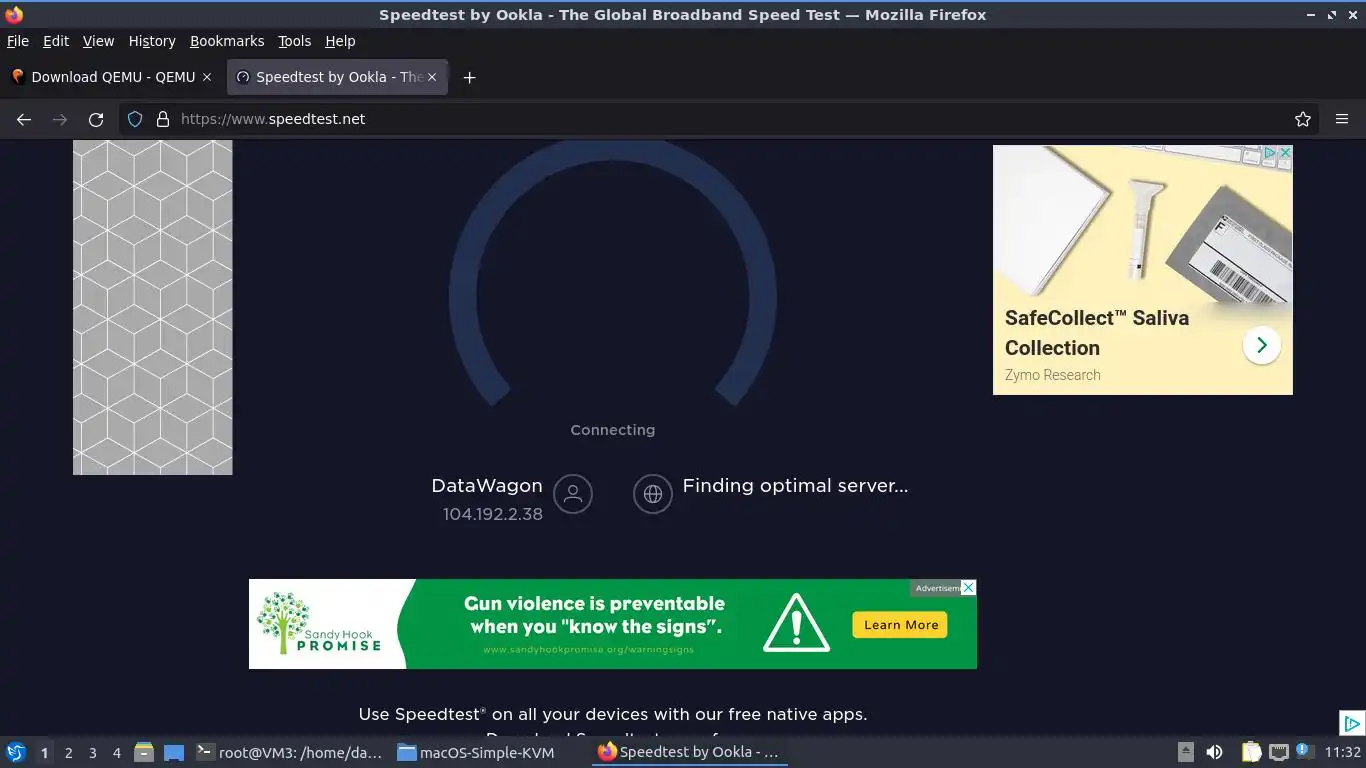Click the padlock site security icon
1366x768 pixels.
point(163,119)
